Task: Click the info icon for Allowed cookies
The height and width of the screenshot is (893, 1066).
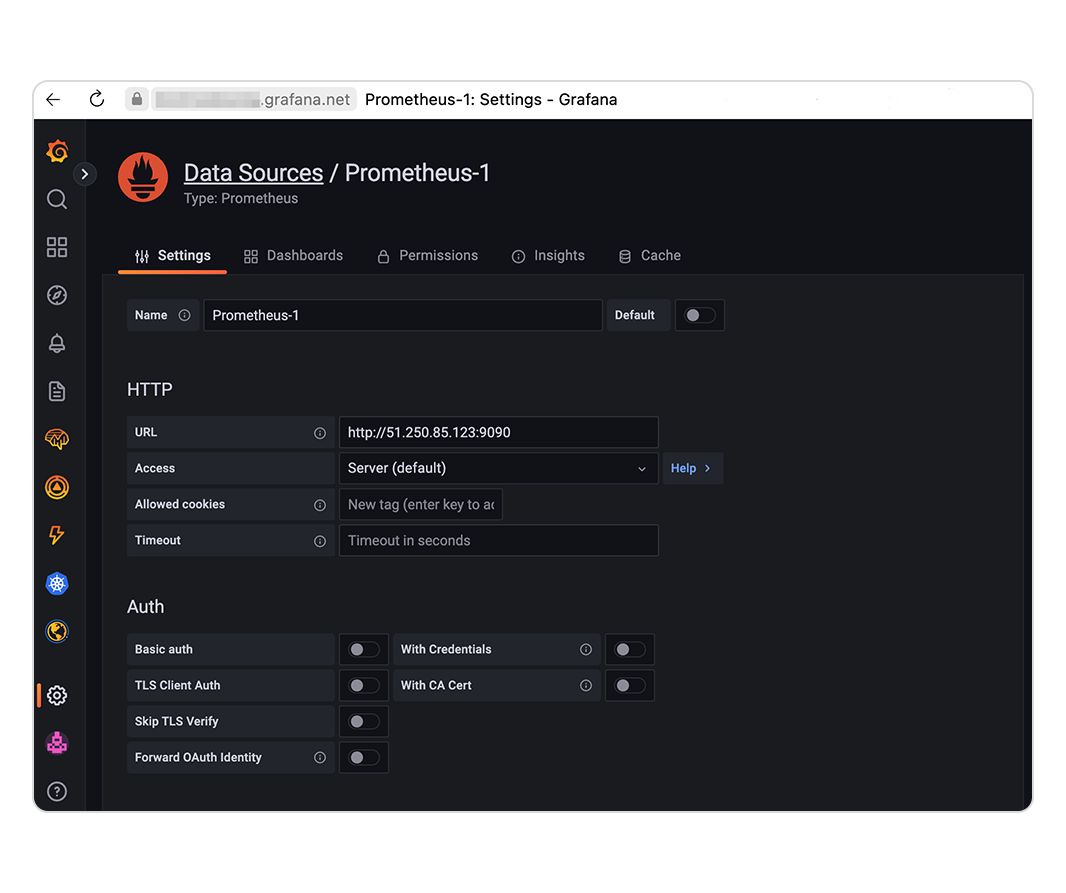Action: (320, 505)
